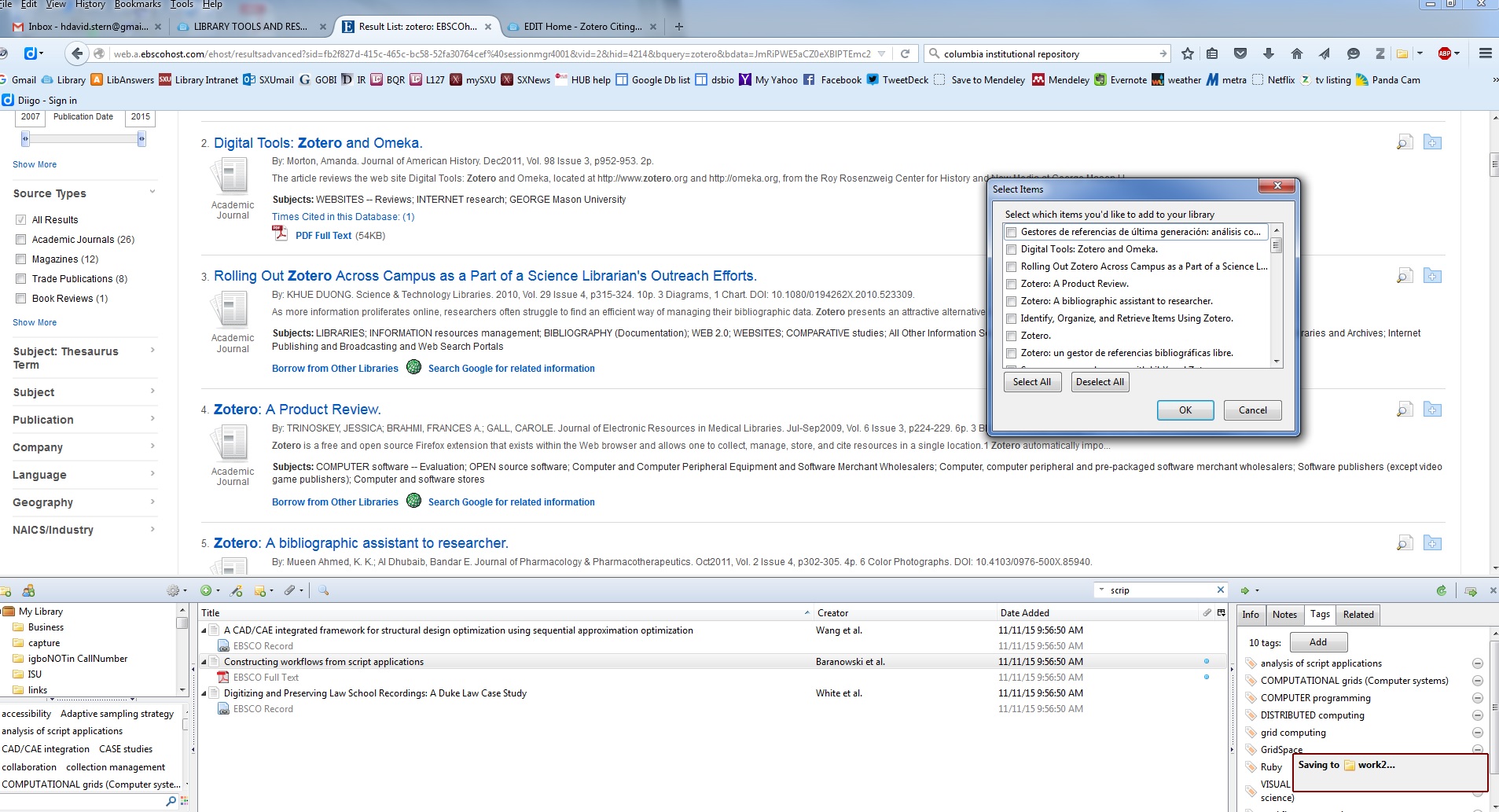Add 'Zotero: A Product Review' to folder icon

(x=1432, y=410)
